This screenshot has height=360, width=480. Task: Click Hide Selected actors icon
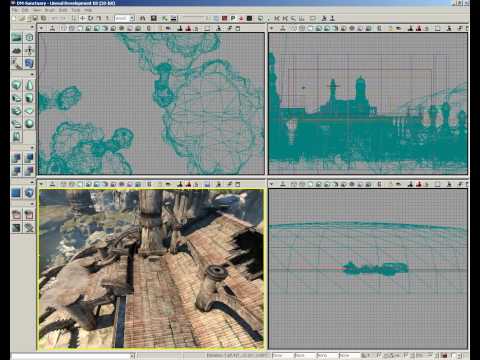click(29, 215)
